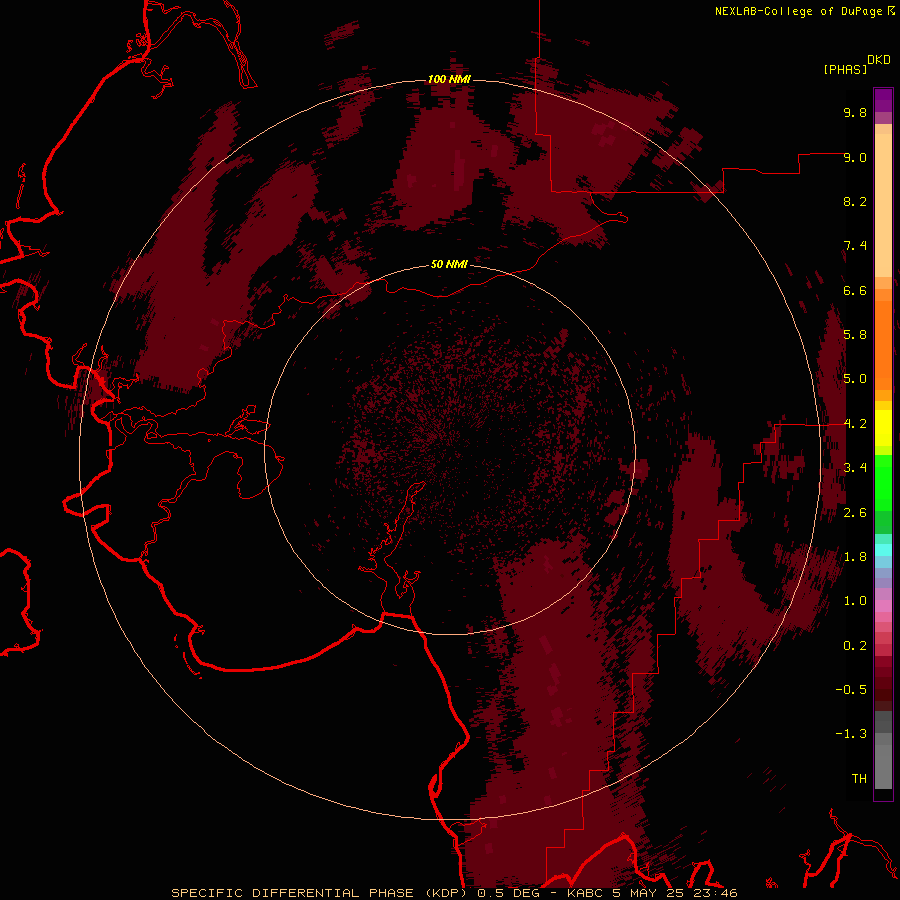The width and height of the screenshot is (900, 900).
Task: Click the 0.2 color scale value
Action: (x=855, y=646)
